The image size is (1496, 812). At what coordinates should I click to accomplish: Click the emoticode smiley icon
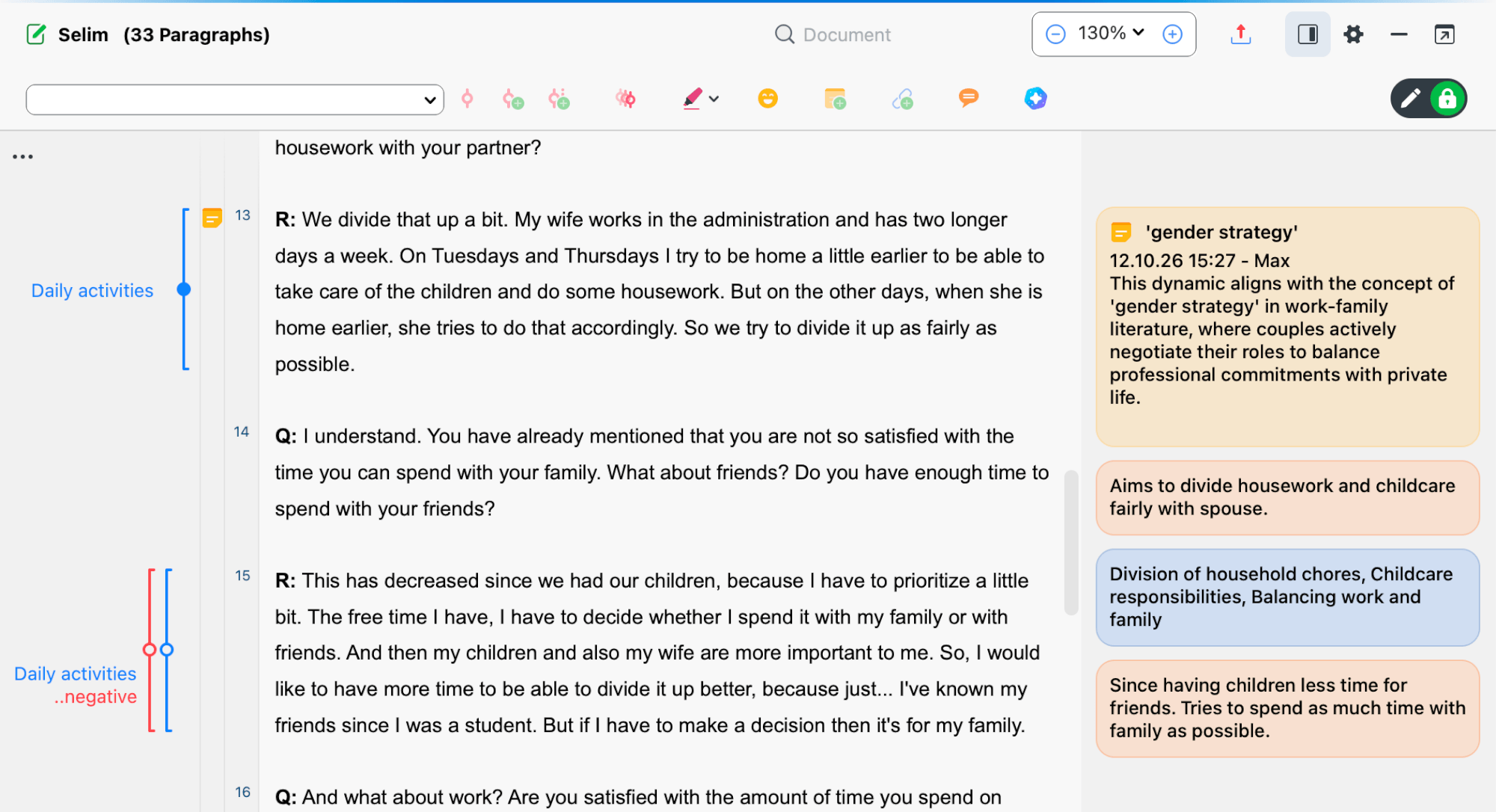coord(768,98)
